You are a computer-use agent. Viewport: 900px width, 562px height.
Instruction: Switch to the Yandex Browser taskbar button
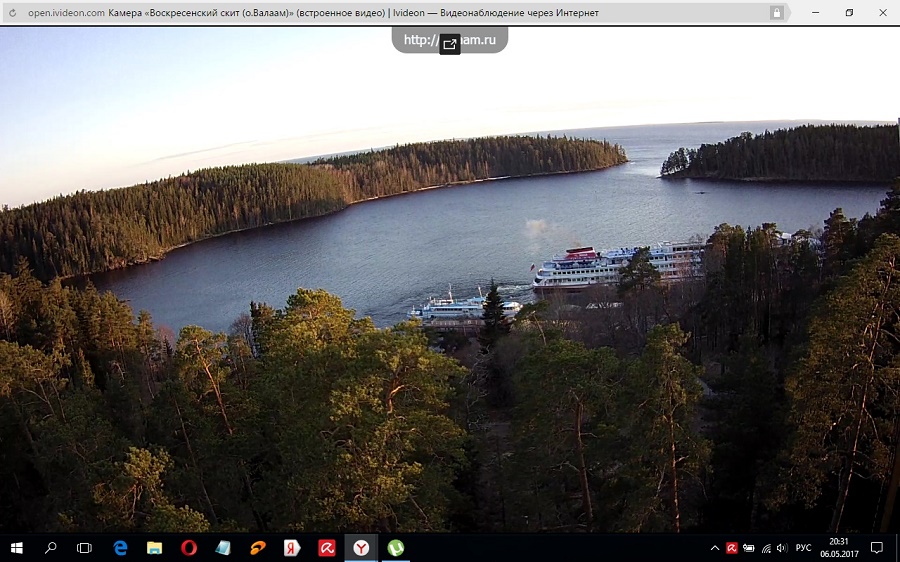click(x=361, y=548)
